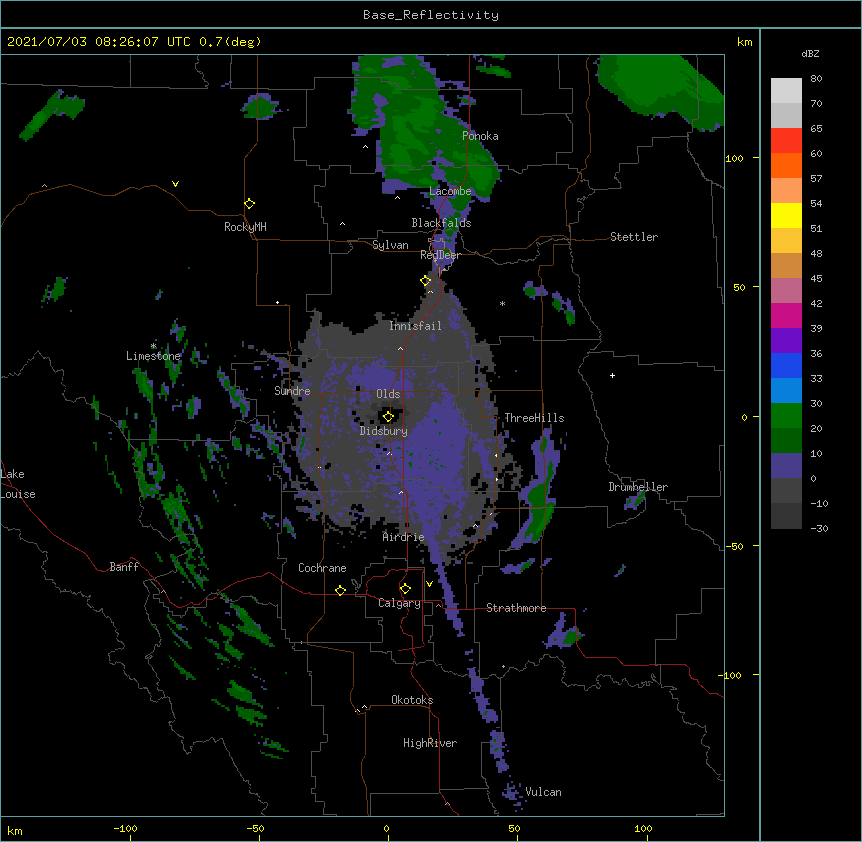Click the Lake Louise label
This screenshot has height=842, width=862.
click(18, 484)
